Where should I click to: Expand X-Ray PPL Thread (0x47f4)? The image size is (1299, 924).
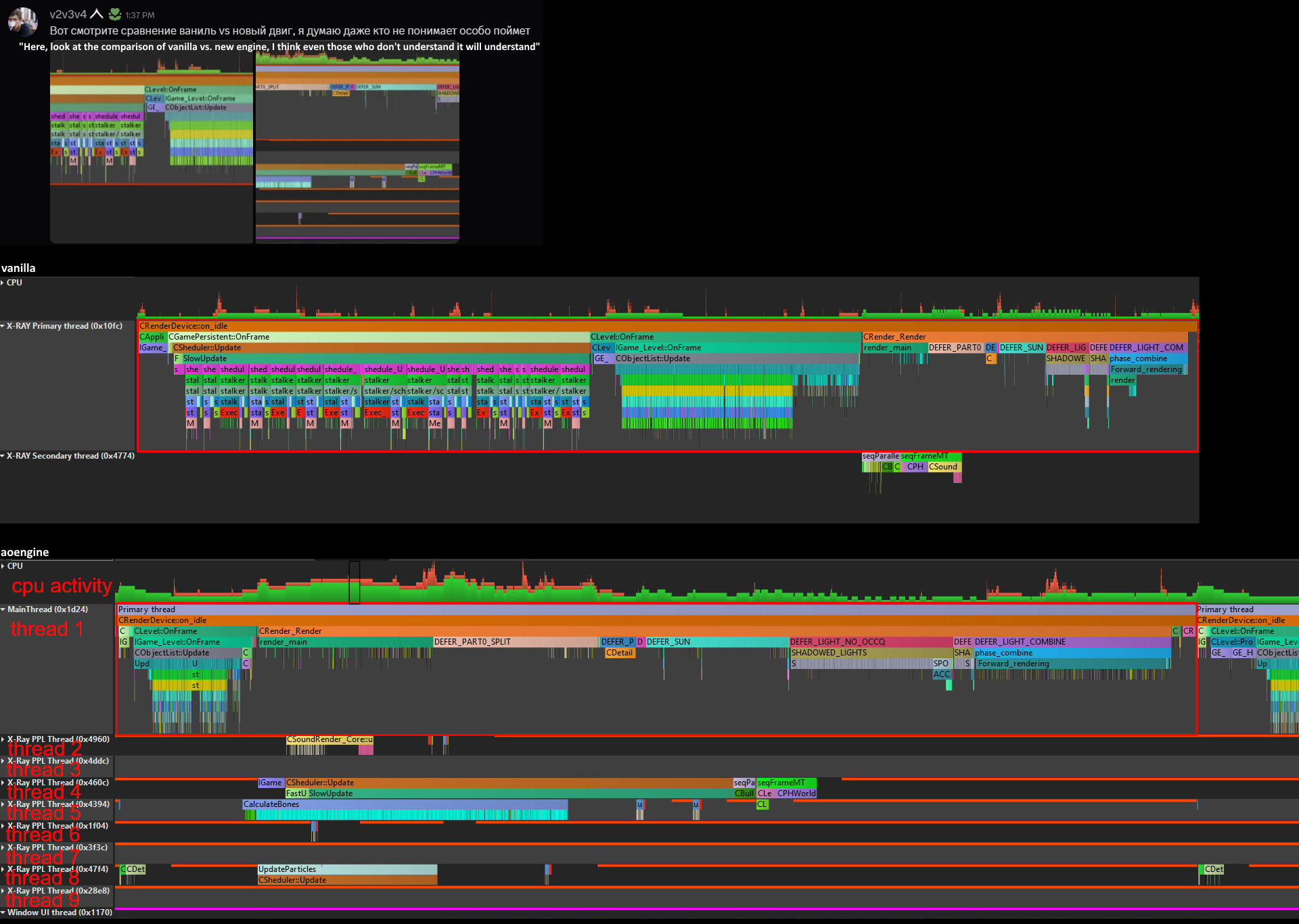3,869
